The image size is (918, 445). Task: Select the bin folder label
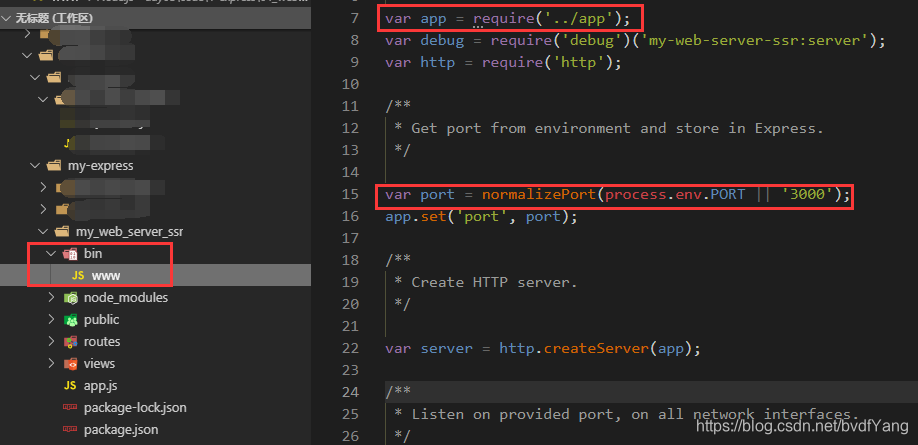(93, 254)
